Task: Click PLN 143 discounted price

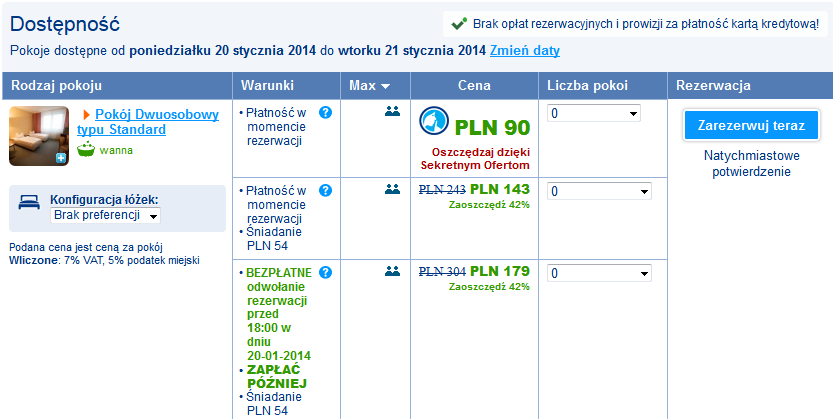Action: [x=500, y=189]
